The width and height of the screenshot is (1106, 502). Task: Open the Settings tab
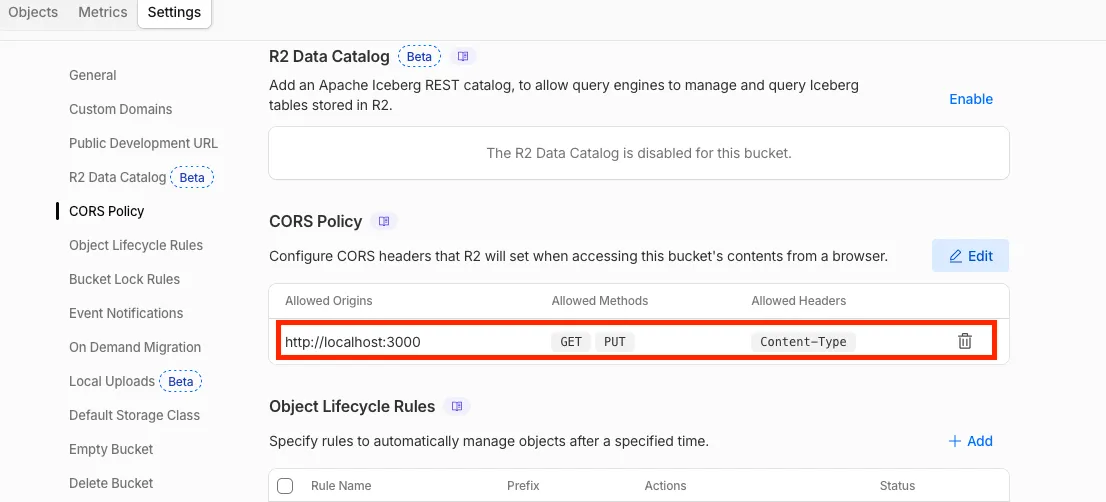click(174, 13)
